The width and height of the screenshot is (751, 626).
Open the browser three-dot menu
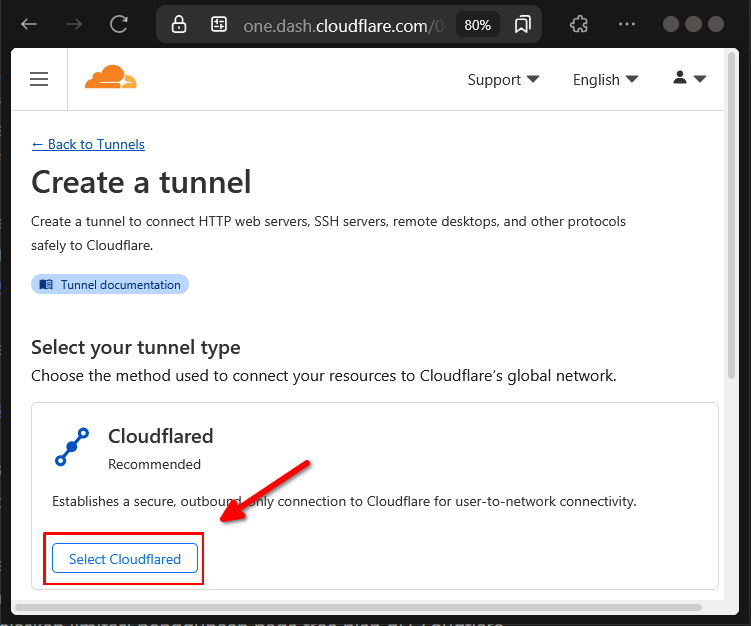626,24
